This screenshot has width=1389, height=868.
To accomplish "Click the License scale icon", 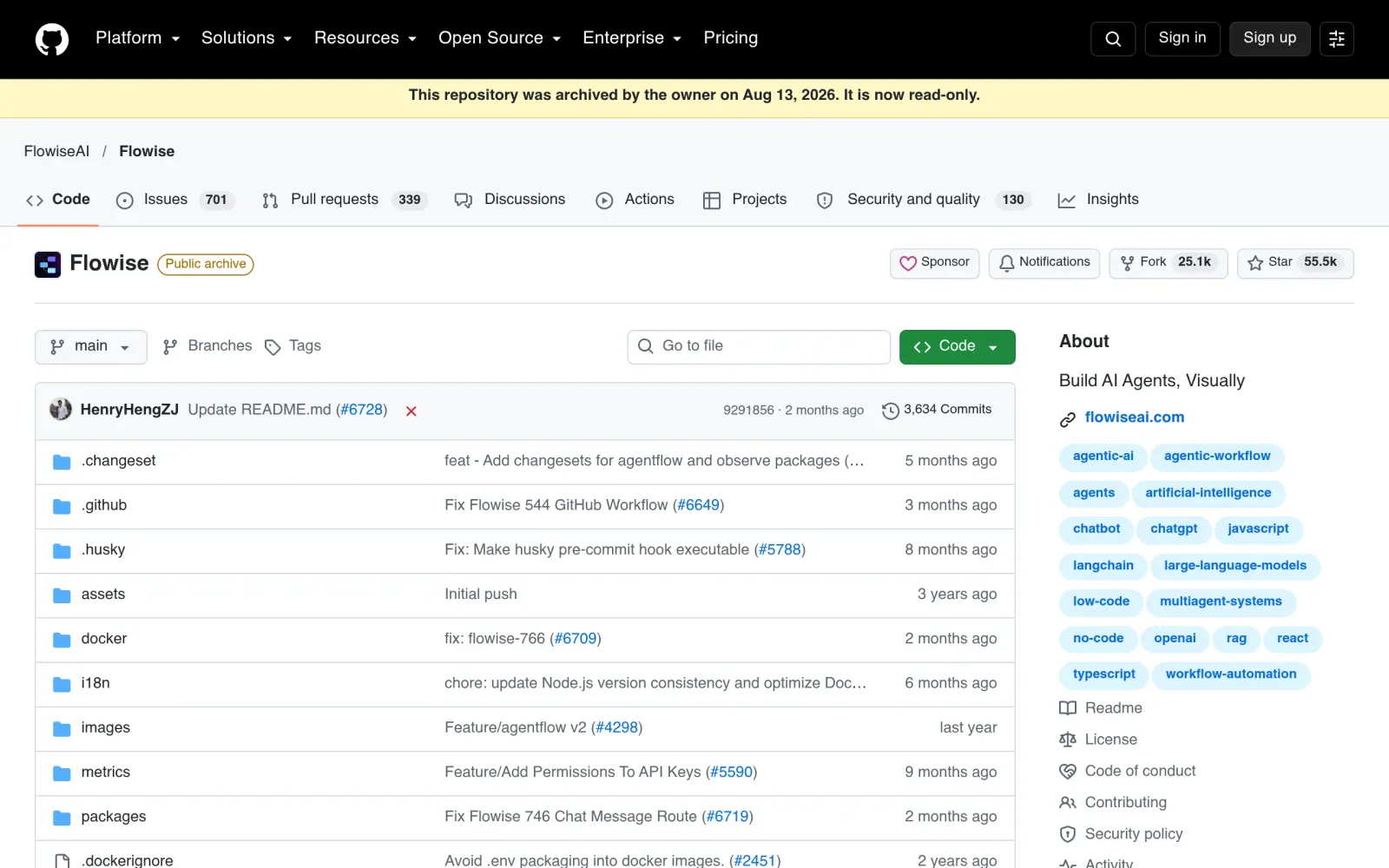I will [x=1068, y=740].
